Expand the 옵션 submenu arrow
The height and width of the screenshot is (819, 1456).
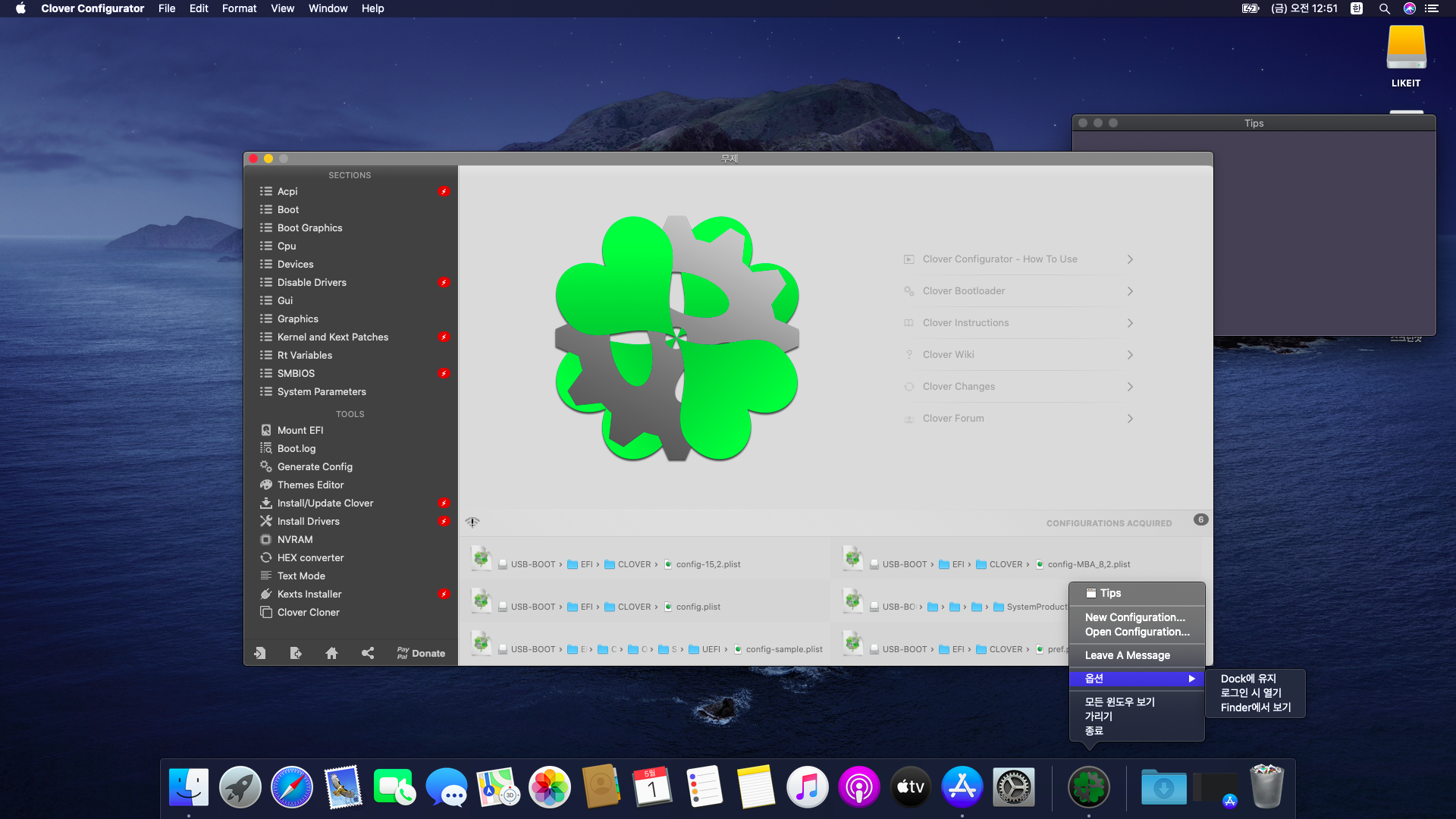pyautogui.click(x=1191, y=679)
